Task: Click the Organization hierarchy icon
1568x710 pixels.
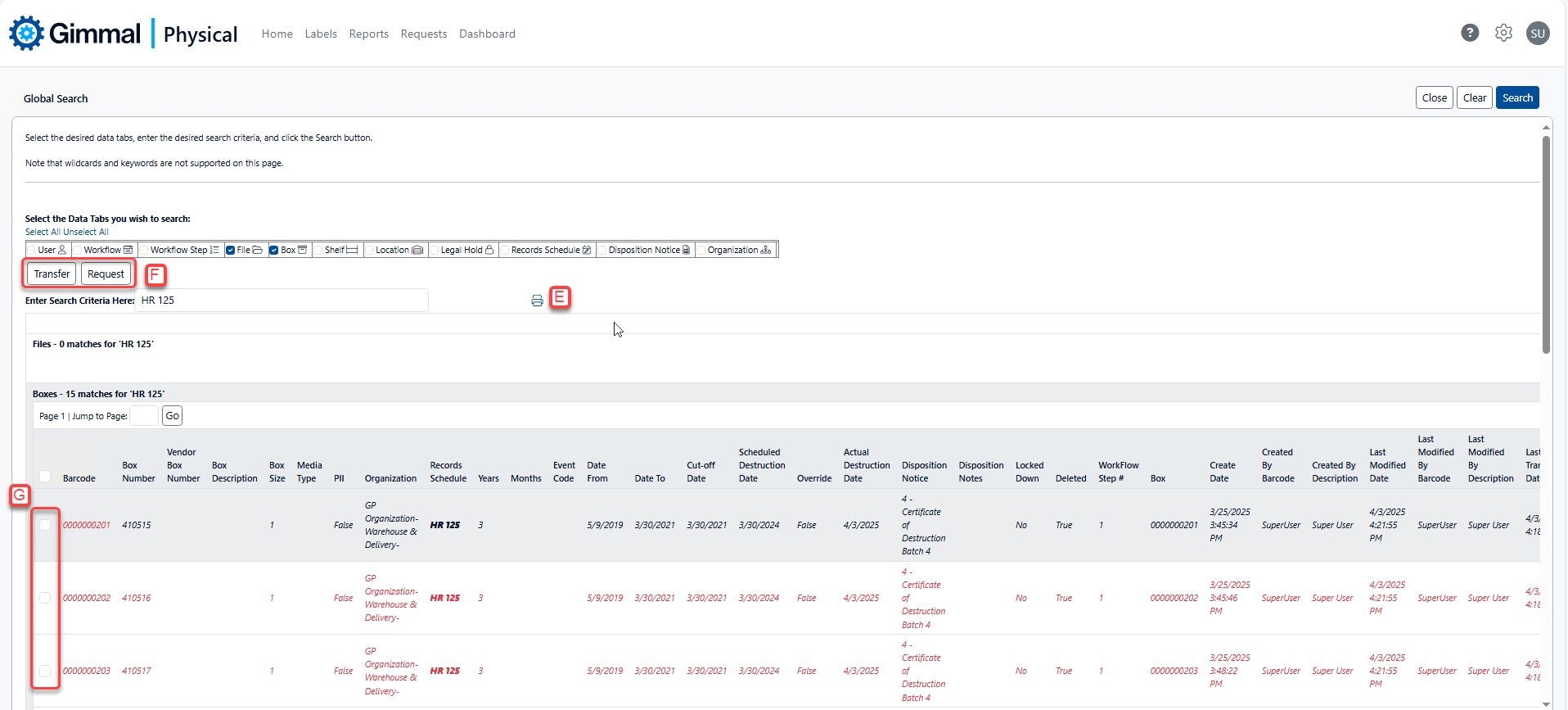Action: pyautogui.click(x=766, y=250)
